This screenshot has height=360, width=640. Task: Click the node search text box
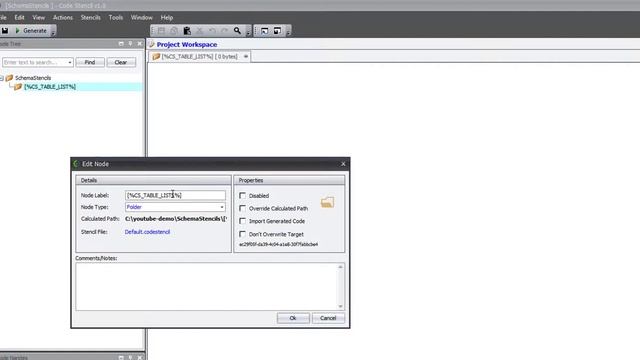click(35, 62)
